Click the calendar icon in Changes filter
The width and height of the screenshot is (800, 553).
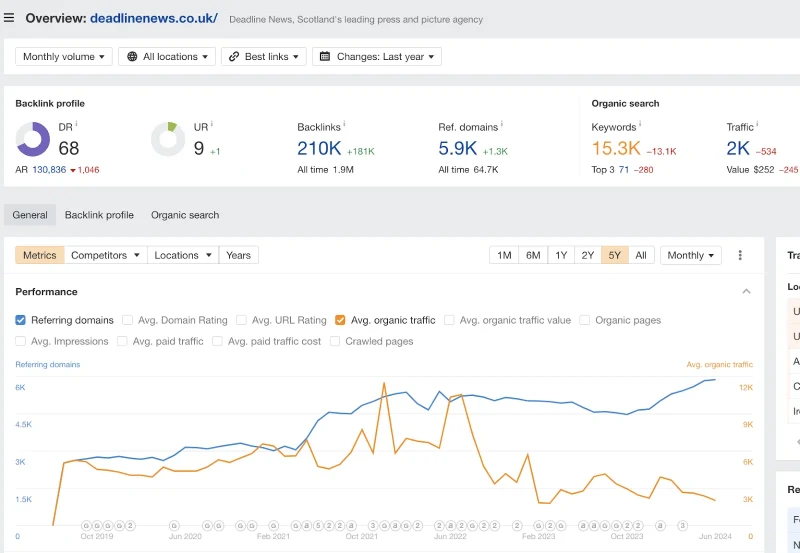tap(324, 57)
